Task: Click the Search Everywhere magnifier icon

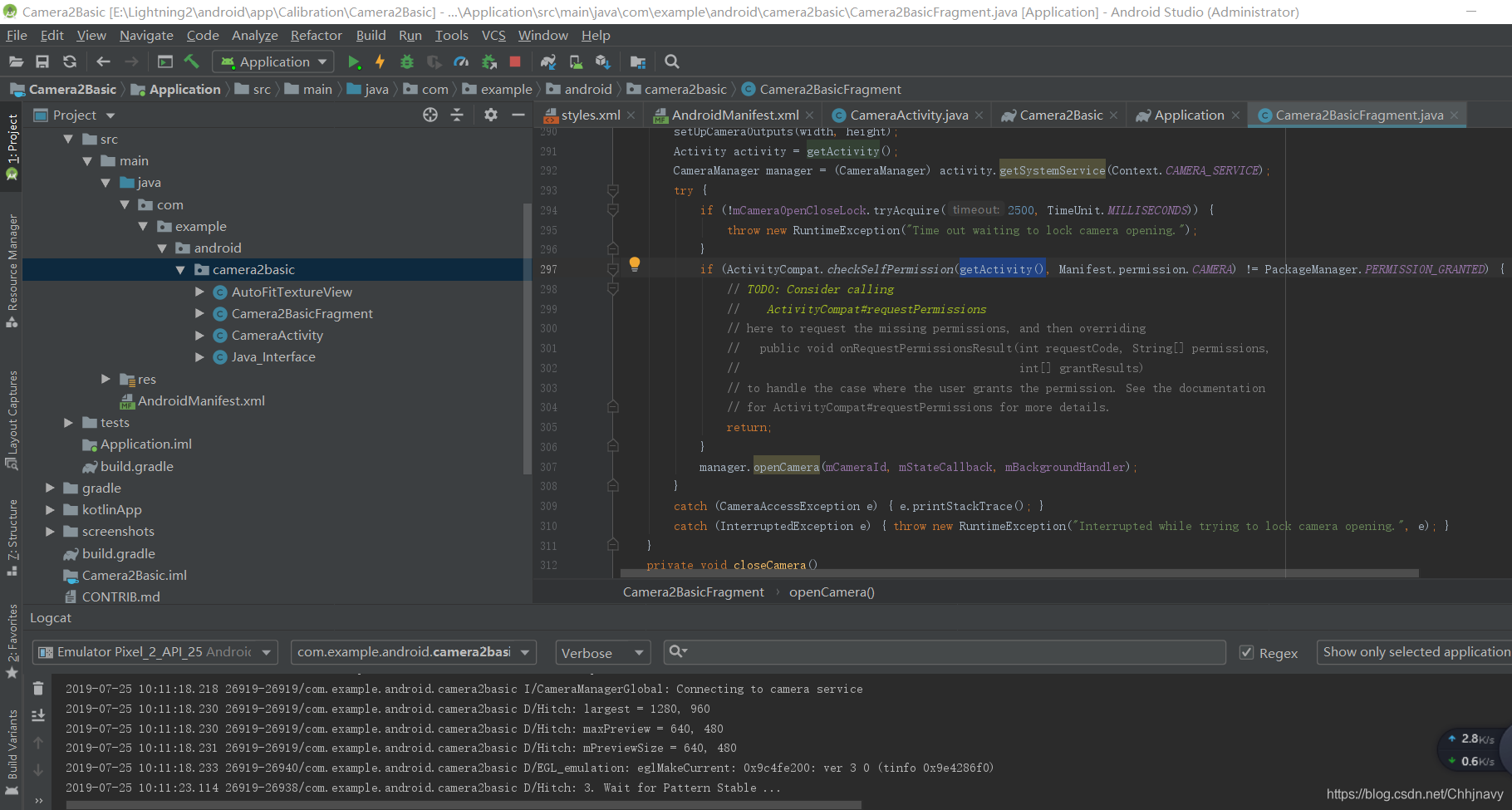Action: [x=672, y=61]
